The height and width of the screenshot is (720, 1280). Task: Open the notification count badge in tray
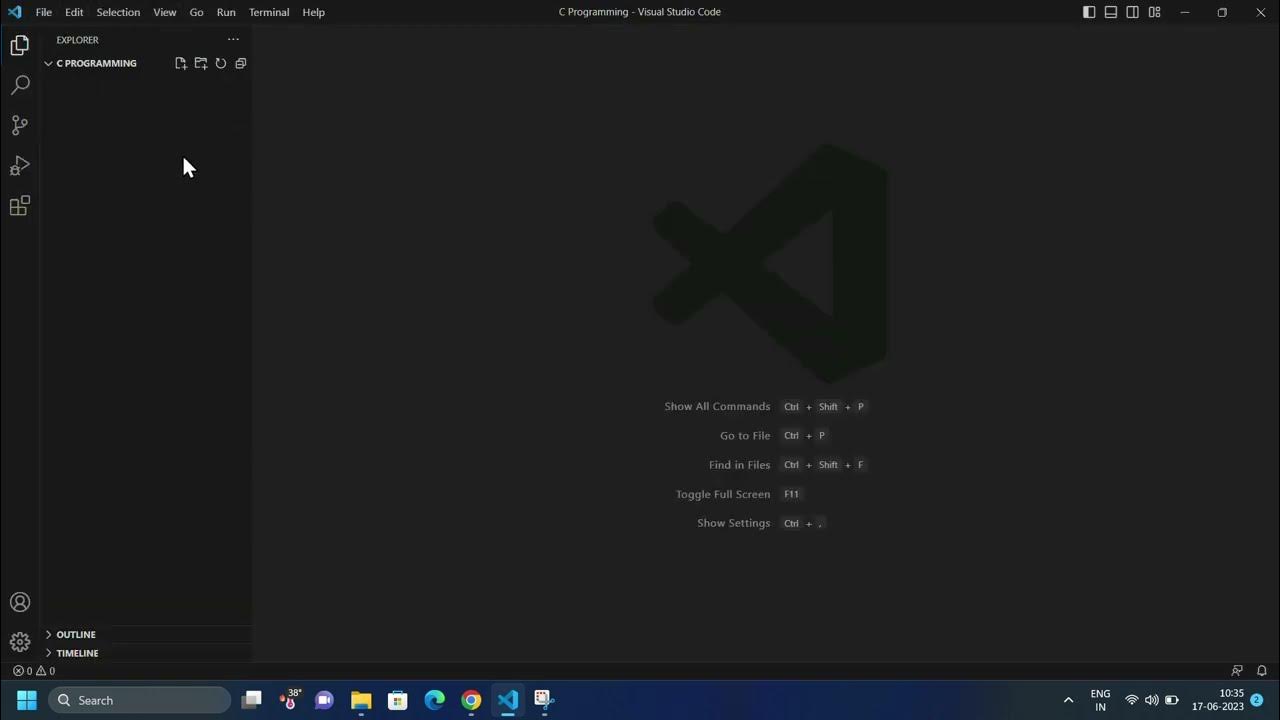pos(1257,700)
